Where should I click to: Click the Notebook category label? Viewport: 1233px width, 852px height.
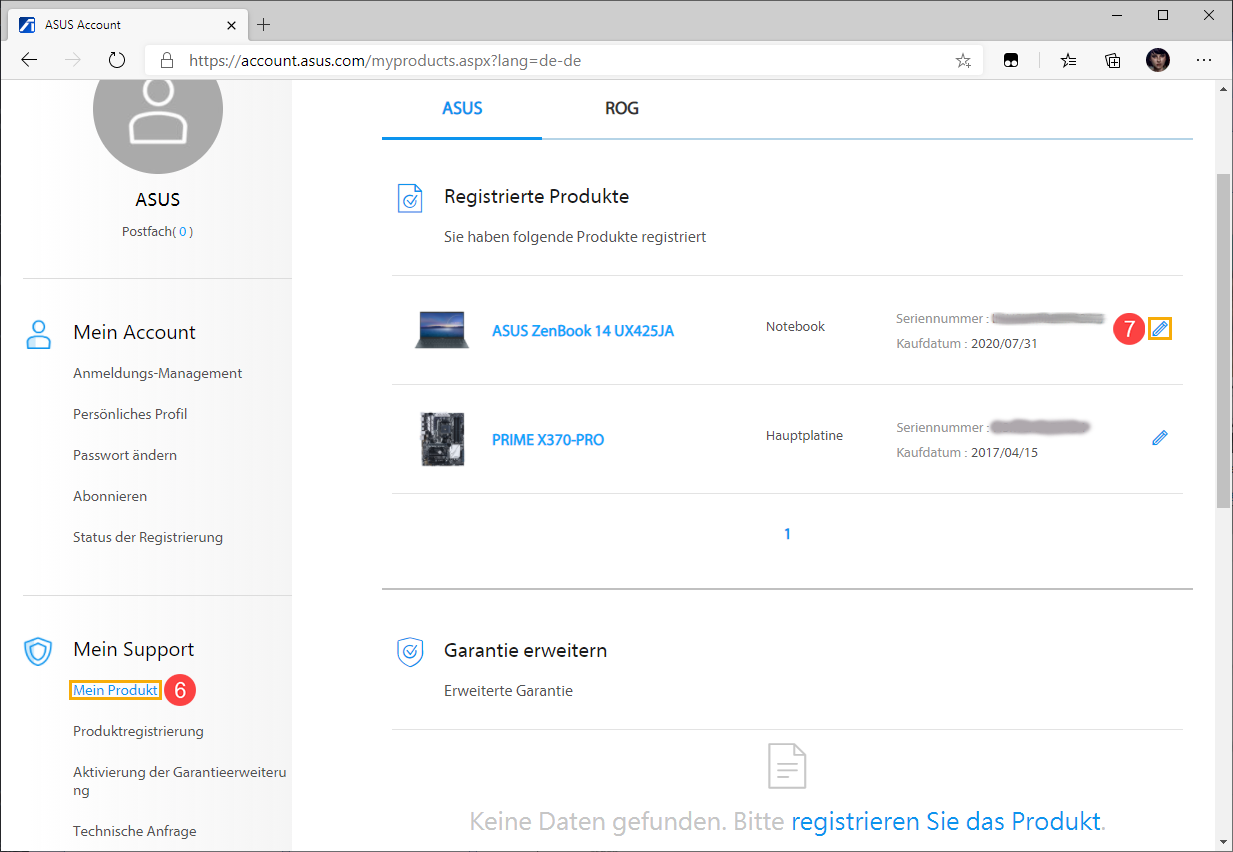796,326
